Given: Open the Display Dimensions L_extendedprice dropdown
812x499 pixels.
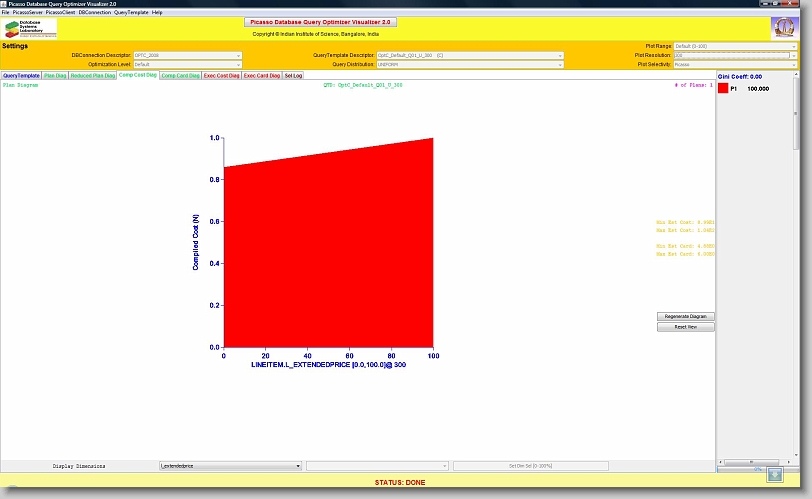Looking at the screenshot, I should pos(230,466).
